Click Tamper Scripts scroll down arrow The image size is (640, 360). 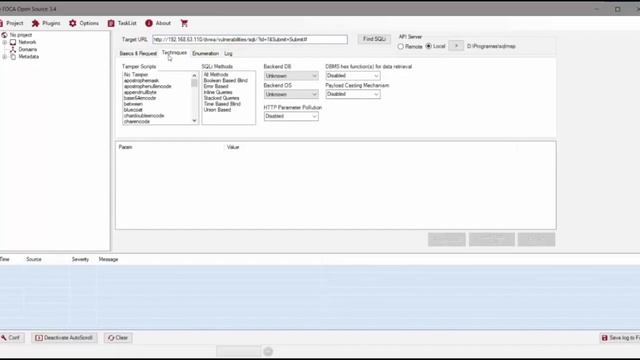pyautogui.click(x=194, y=120)
